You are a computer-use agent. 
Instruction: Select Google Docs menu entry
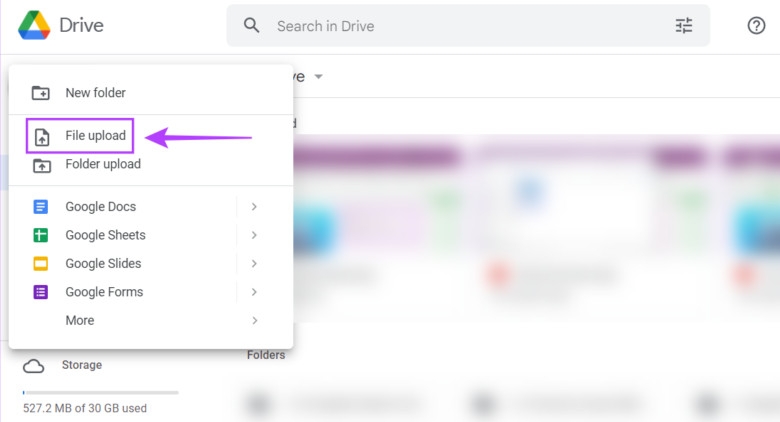tap(151, 207)
